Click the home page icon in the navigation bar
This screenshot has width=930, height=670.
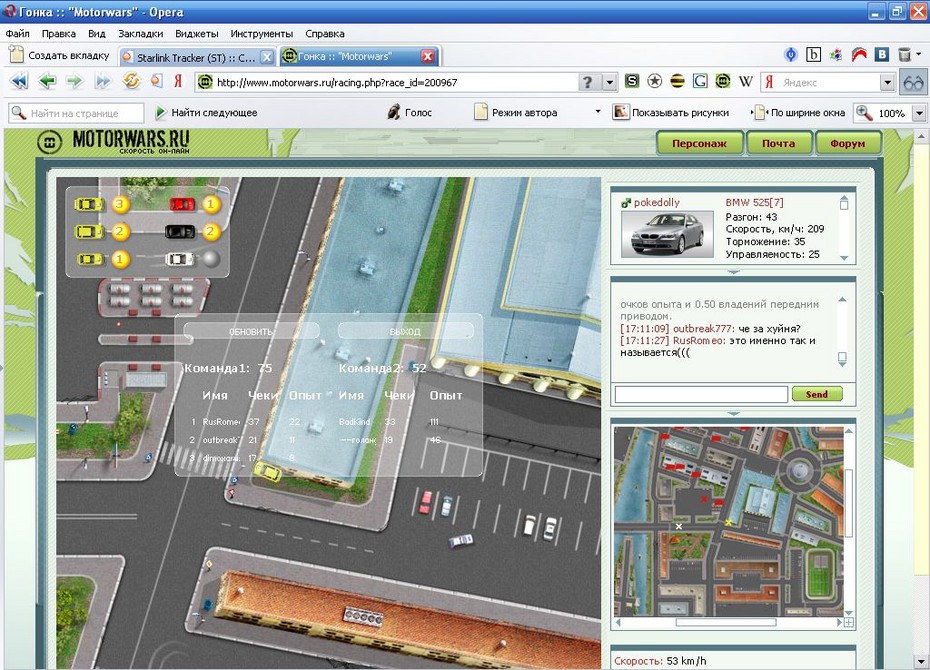[157, 81]
